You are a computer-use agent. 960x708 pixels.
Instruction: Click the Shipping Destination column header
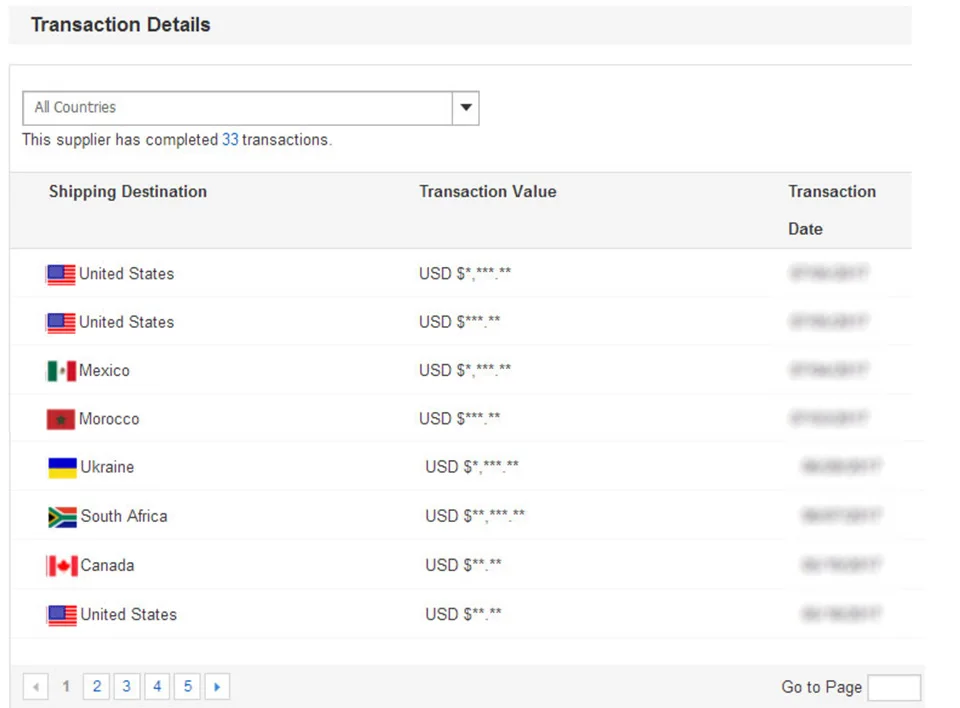(x=128, y=192)
